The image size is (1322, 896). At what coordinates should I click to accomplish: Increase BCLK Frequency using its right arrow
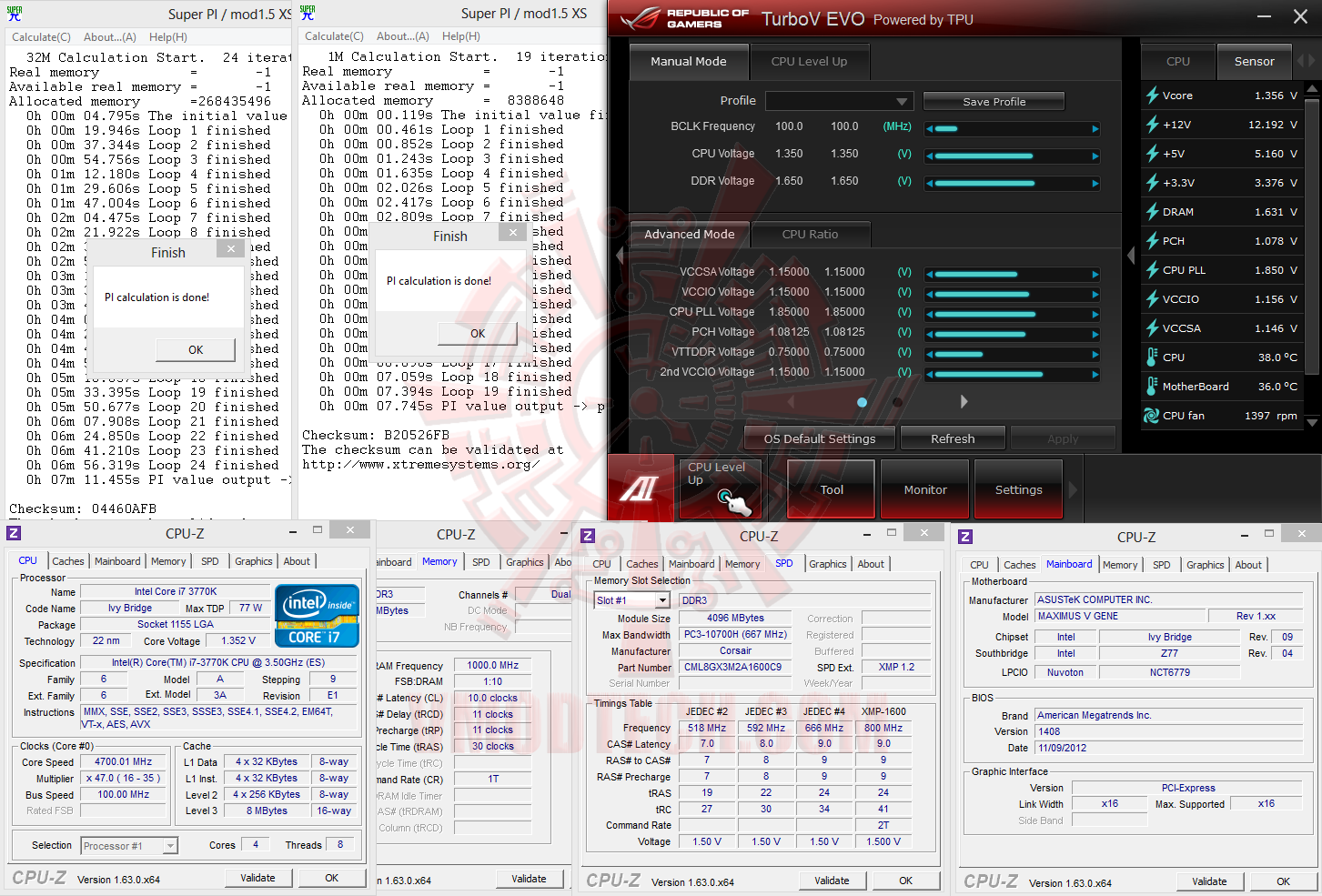coord(1095,129)
